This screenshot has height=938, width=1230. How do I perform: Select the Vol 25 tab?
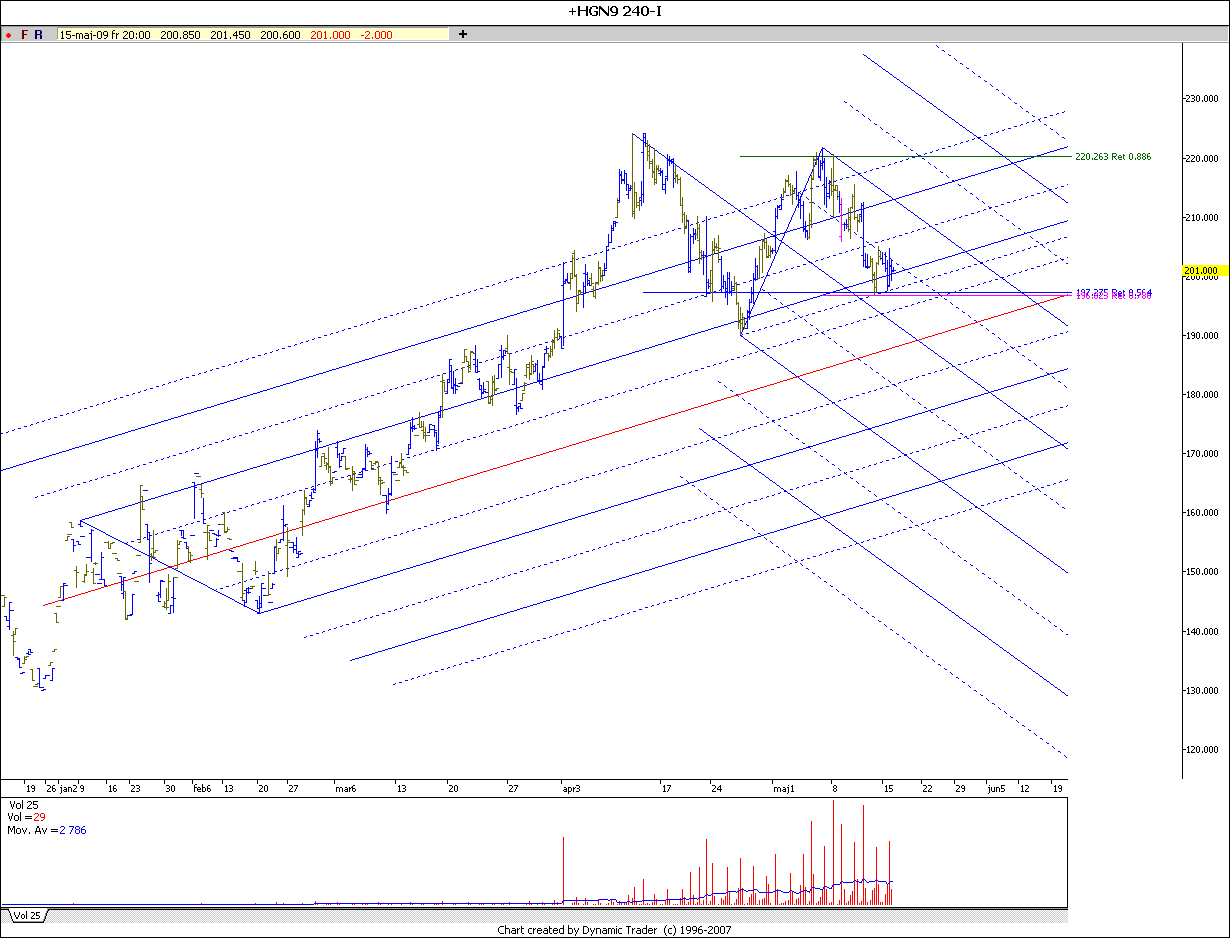point(26,915)
